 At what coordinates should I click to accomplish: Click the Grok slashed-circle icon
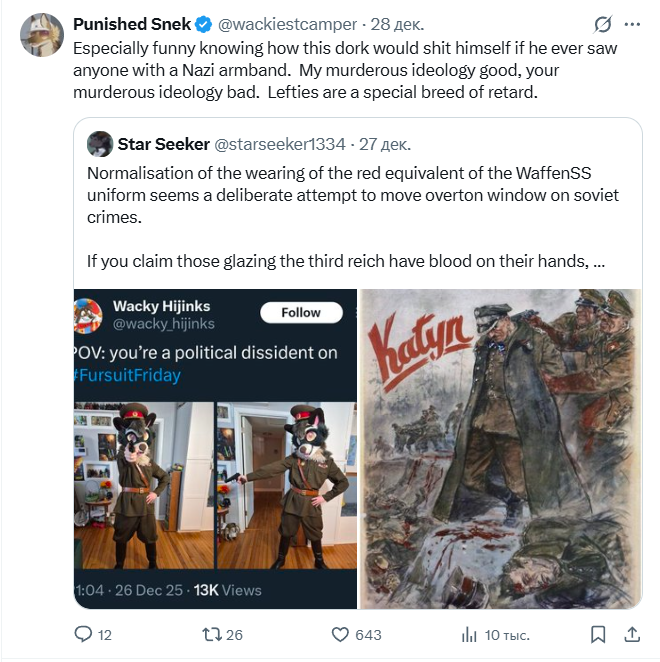point(603,24)
